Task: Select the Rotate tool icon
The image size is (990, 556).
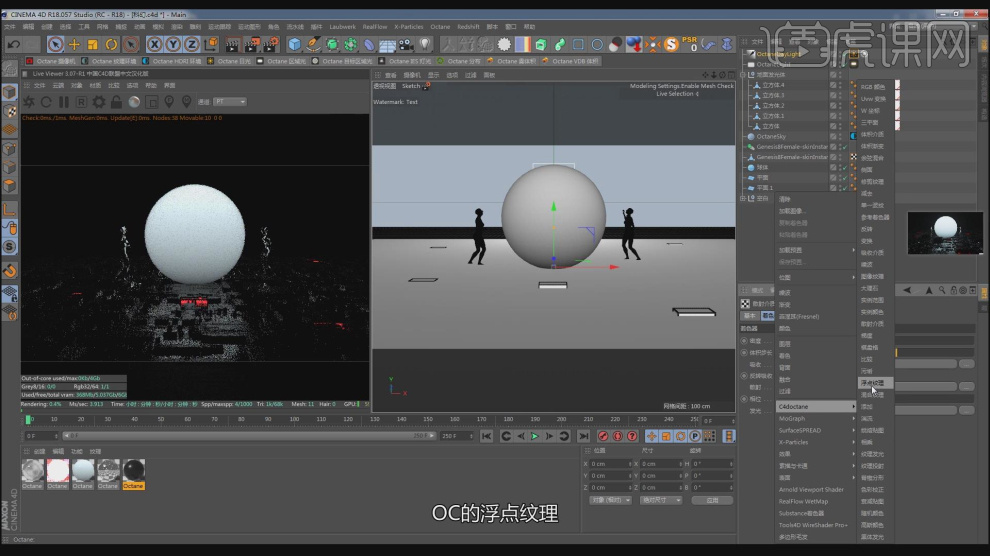Action: 111,44
